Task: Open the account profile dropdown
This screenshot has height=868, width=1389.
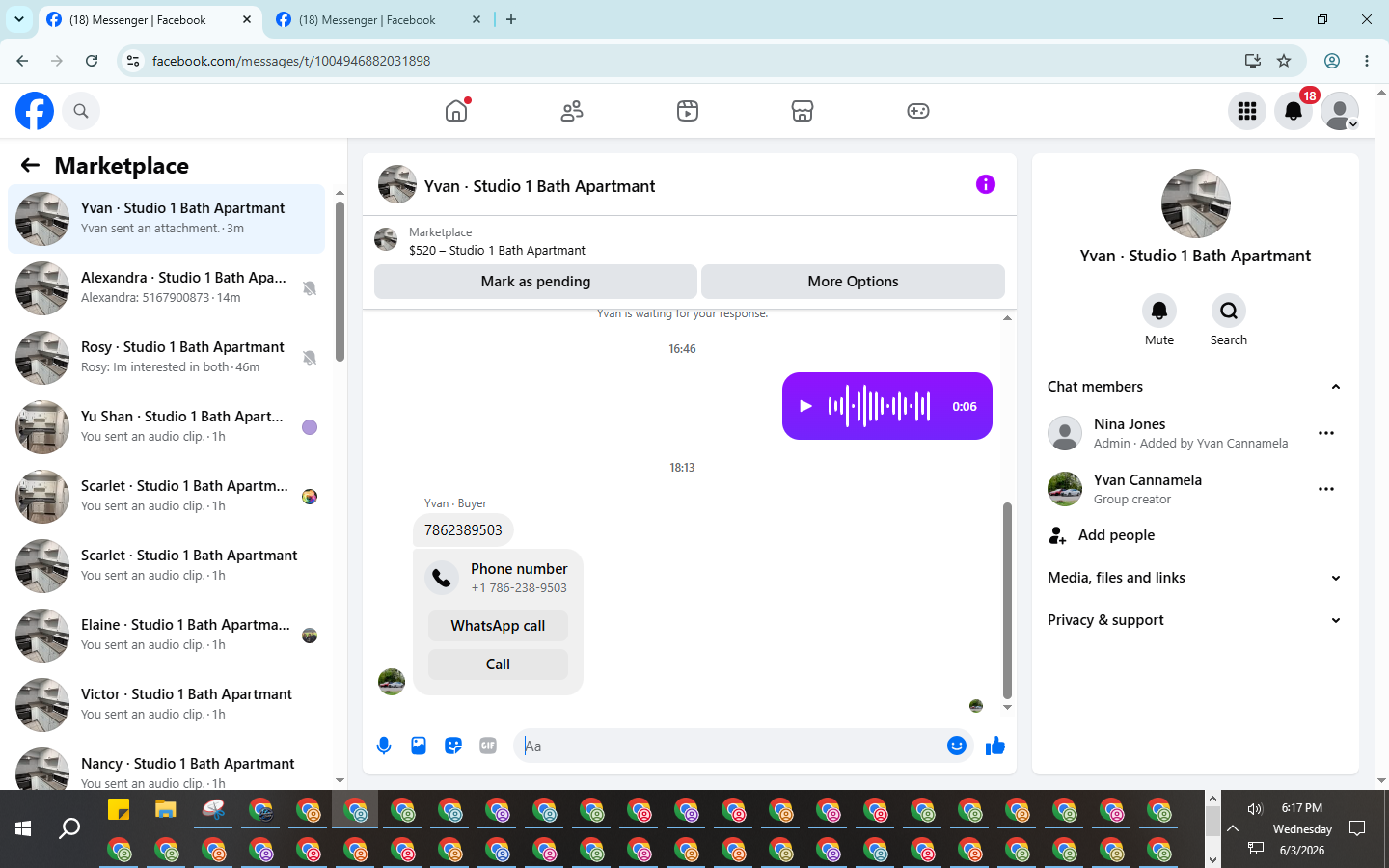Action: [1340, 111]
